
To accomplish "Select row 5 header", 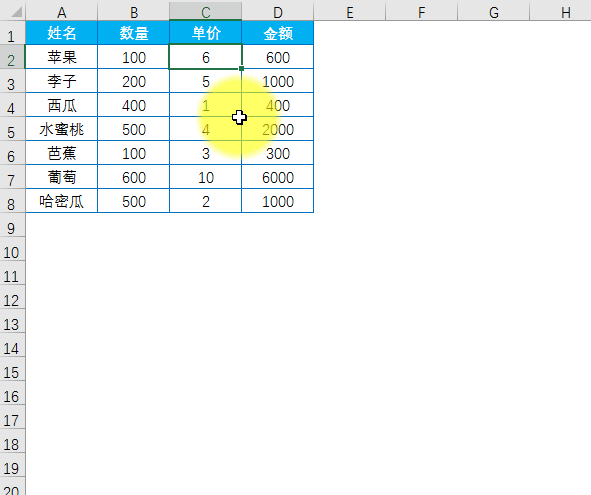I will point(12,129).
